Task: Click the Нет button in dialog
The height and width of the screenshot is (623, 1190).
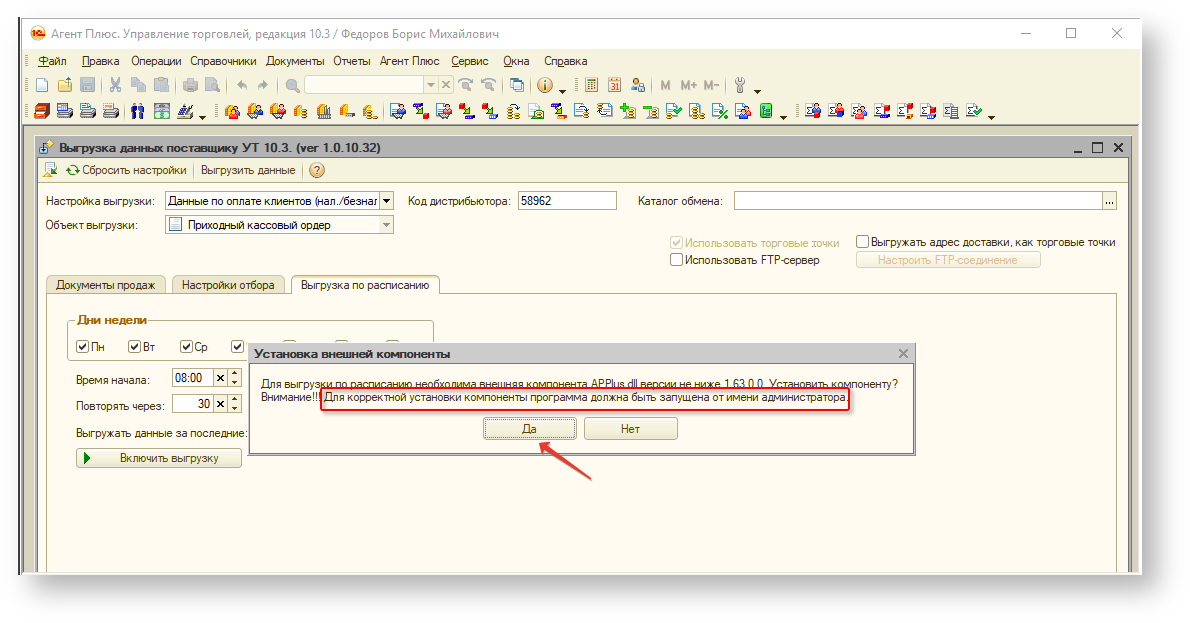Action: point(630,429)
